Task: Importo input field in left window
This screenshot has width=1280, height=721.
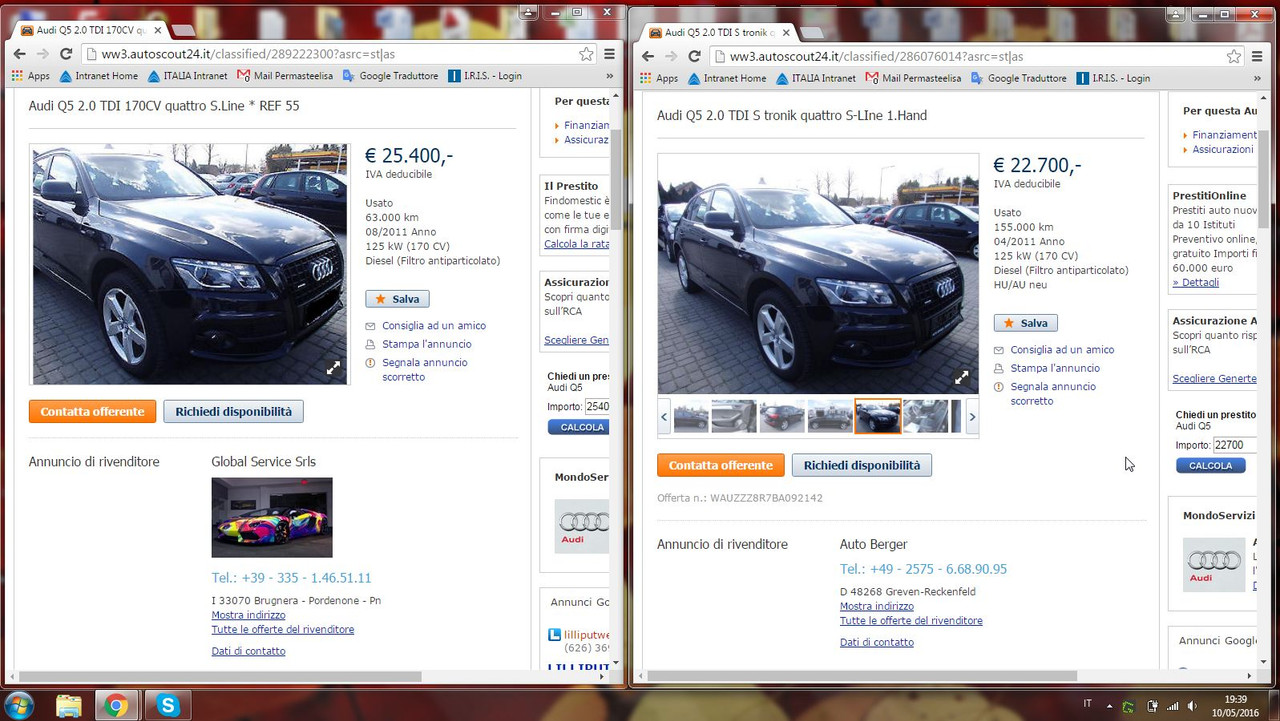Action: pyautogui.click(x=597, y=406)
